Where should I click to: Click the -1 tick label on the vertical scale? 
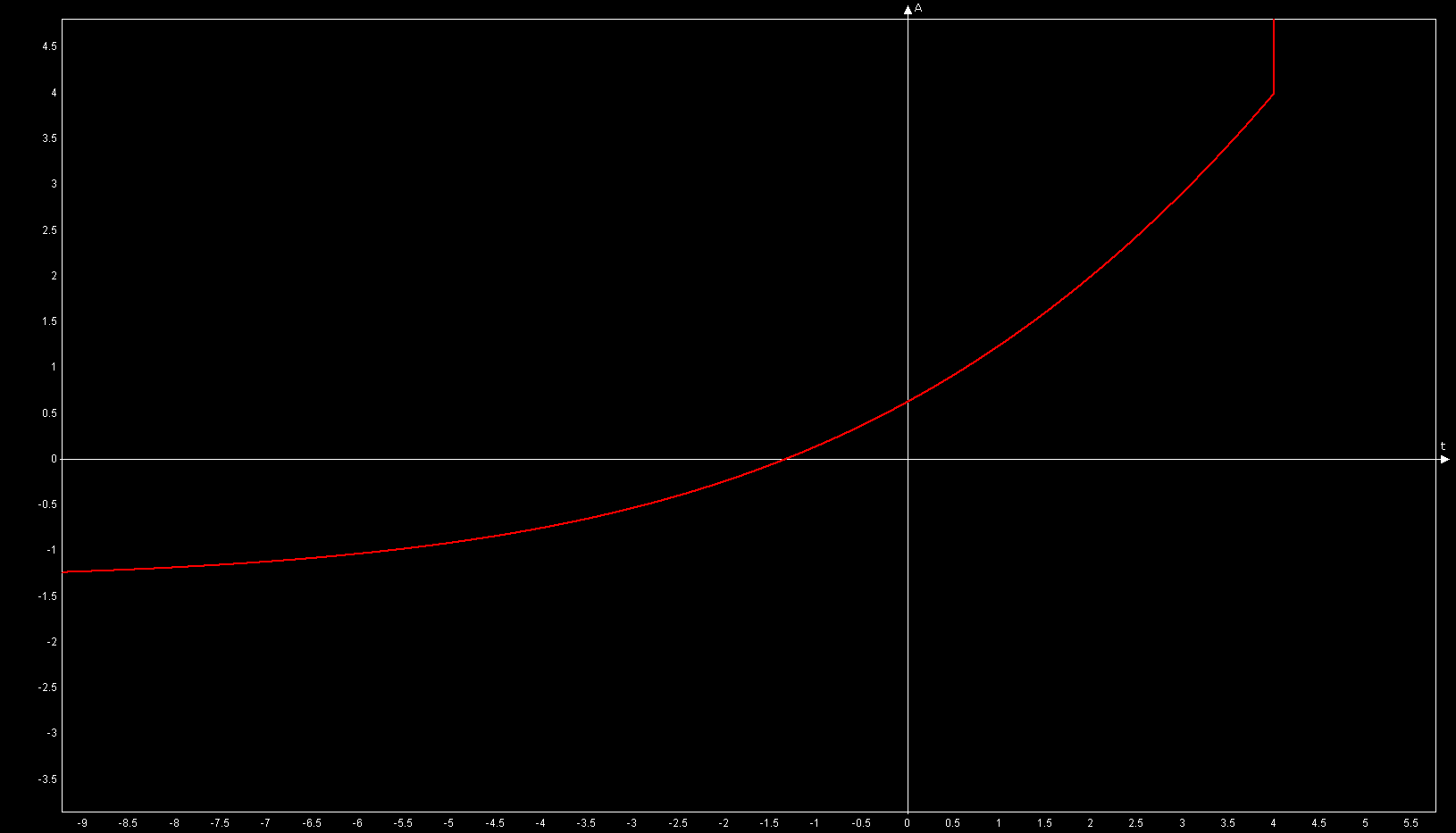[x=52, y=551]
